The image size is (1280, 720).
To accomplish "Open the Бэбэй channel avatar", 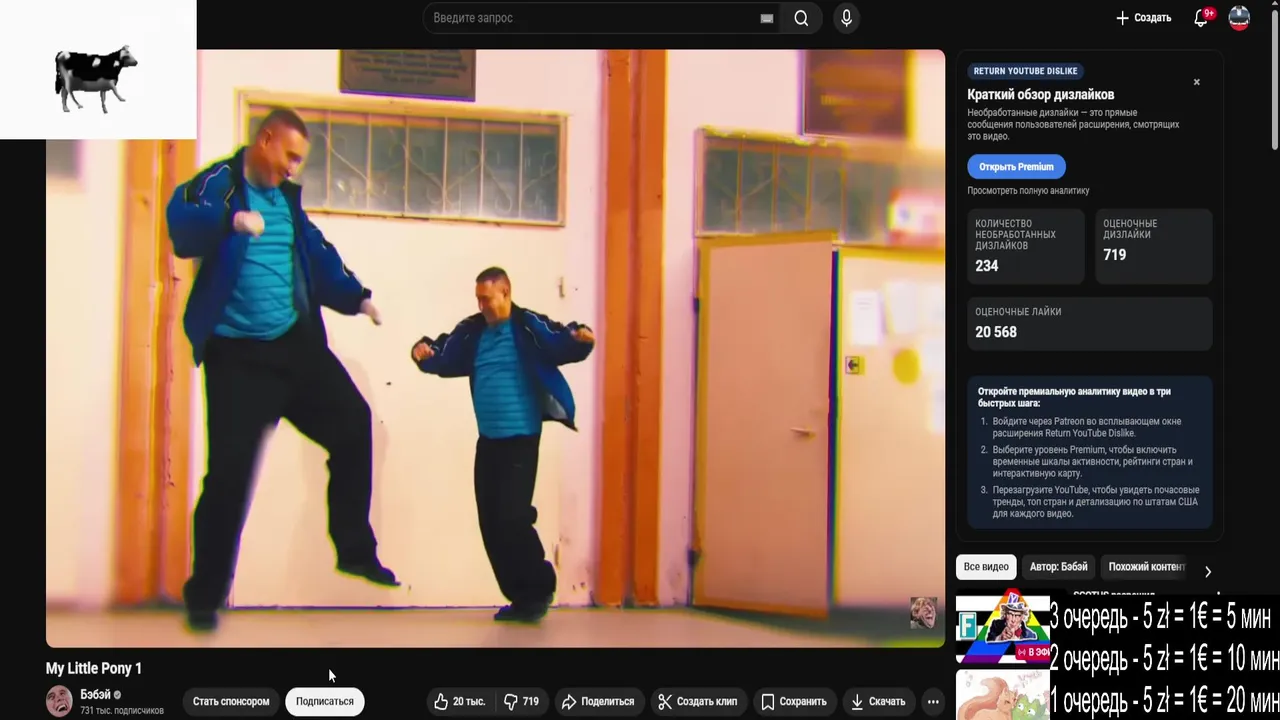I will (59, 701).
